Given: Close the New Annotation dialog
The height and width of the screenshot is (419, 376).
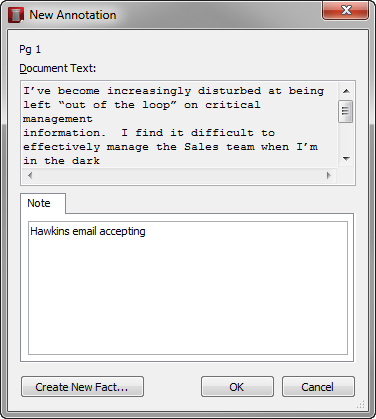Looking at the screenshot, I should pos(346,10).
